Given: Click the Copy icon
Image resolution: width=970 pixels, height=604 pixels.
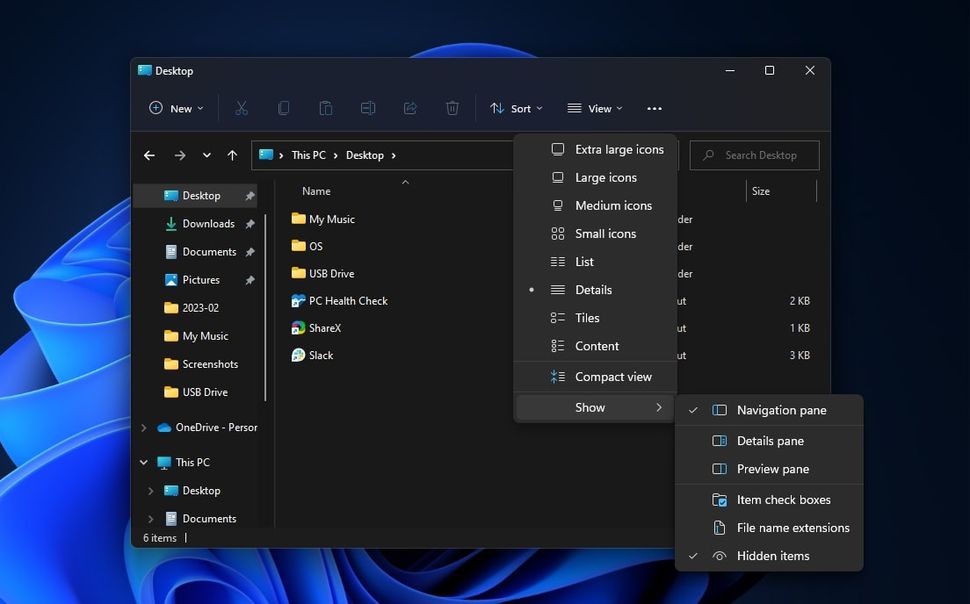Looking at the screenshot, I should (283, 107).
